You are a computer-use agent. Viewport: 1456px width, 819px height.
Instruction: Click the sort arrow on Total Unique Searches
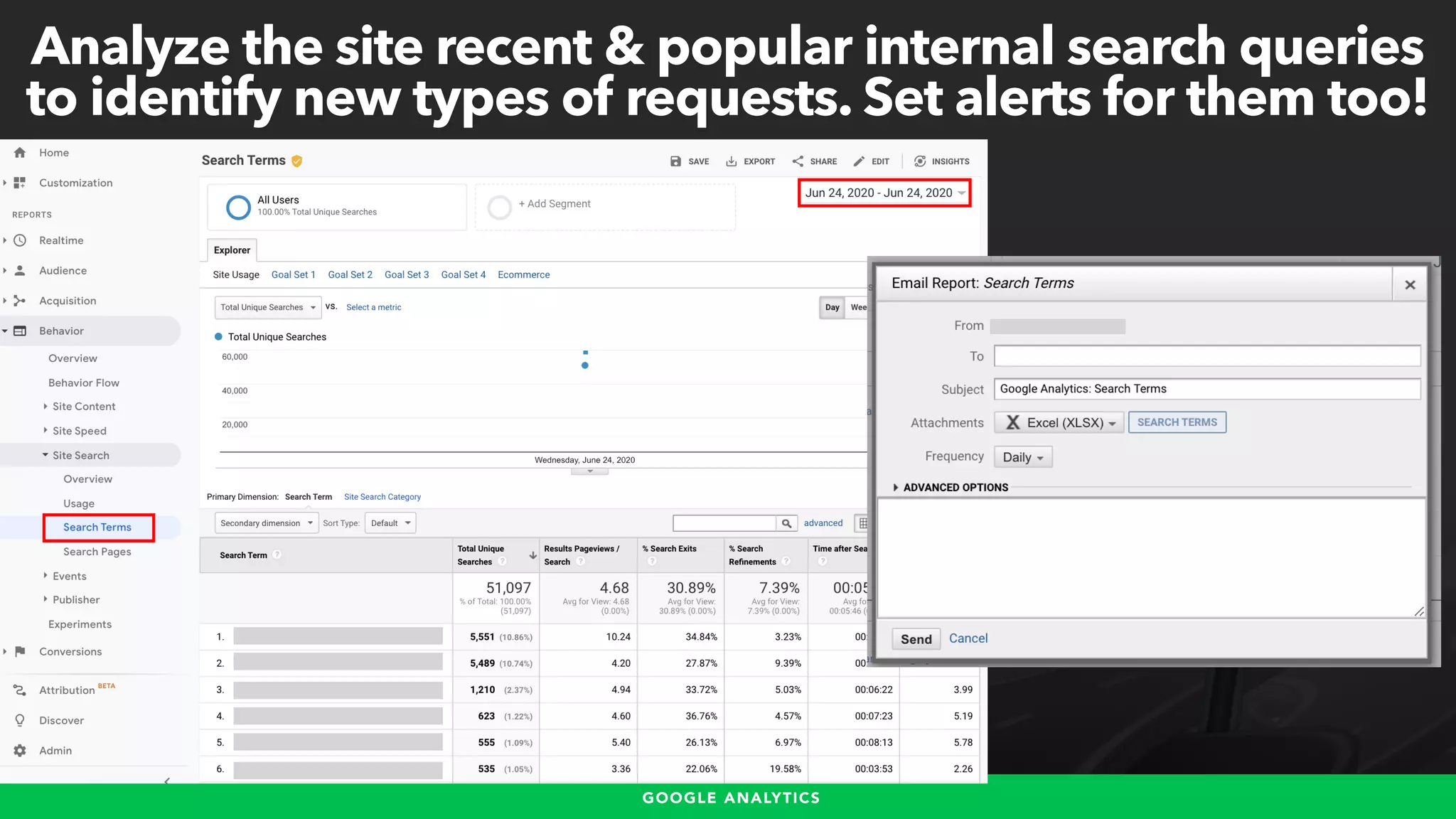click(532, 555)
